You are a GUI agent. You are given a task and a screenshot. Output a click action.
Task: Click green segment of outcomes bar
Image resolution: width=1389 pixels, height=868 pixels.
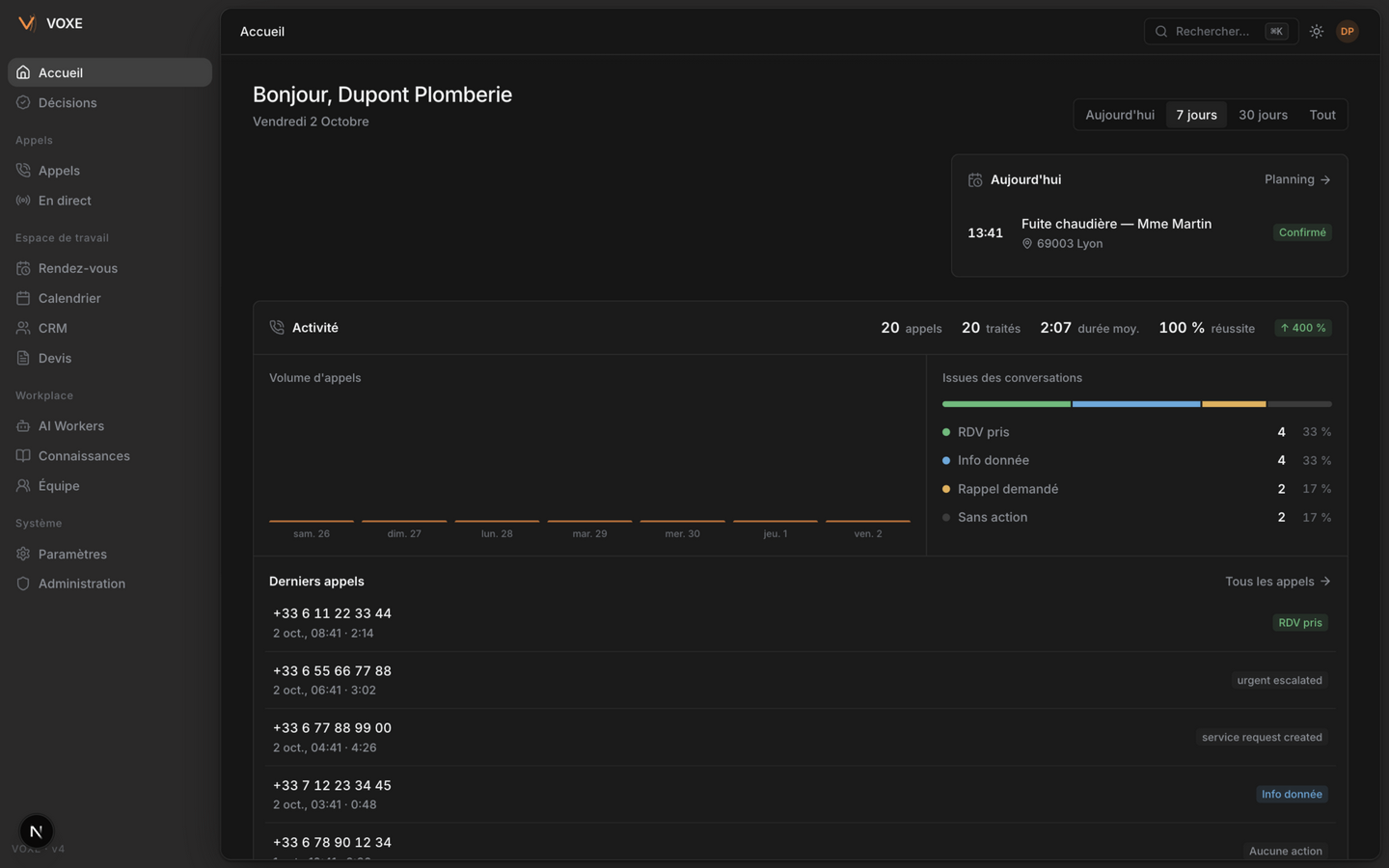point(1006,404)
